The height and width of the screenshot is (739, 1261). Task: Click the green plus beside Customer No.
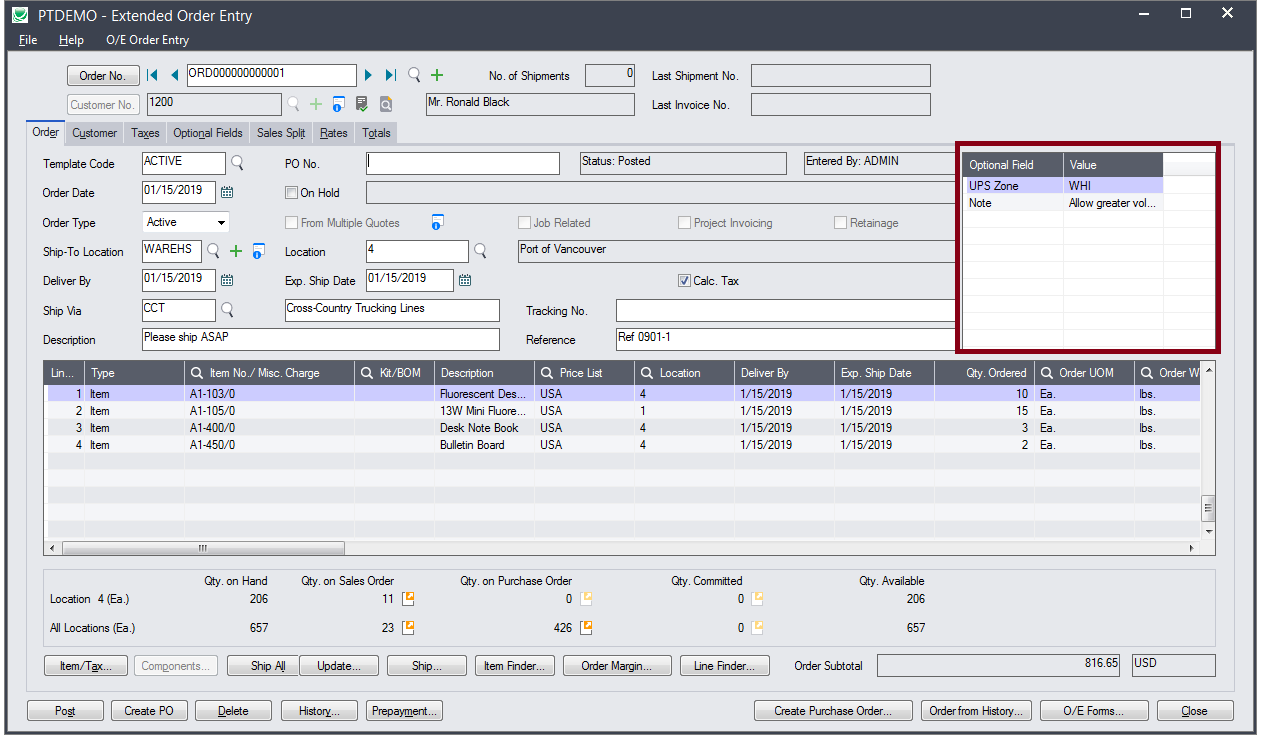316,104
